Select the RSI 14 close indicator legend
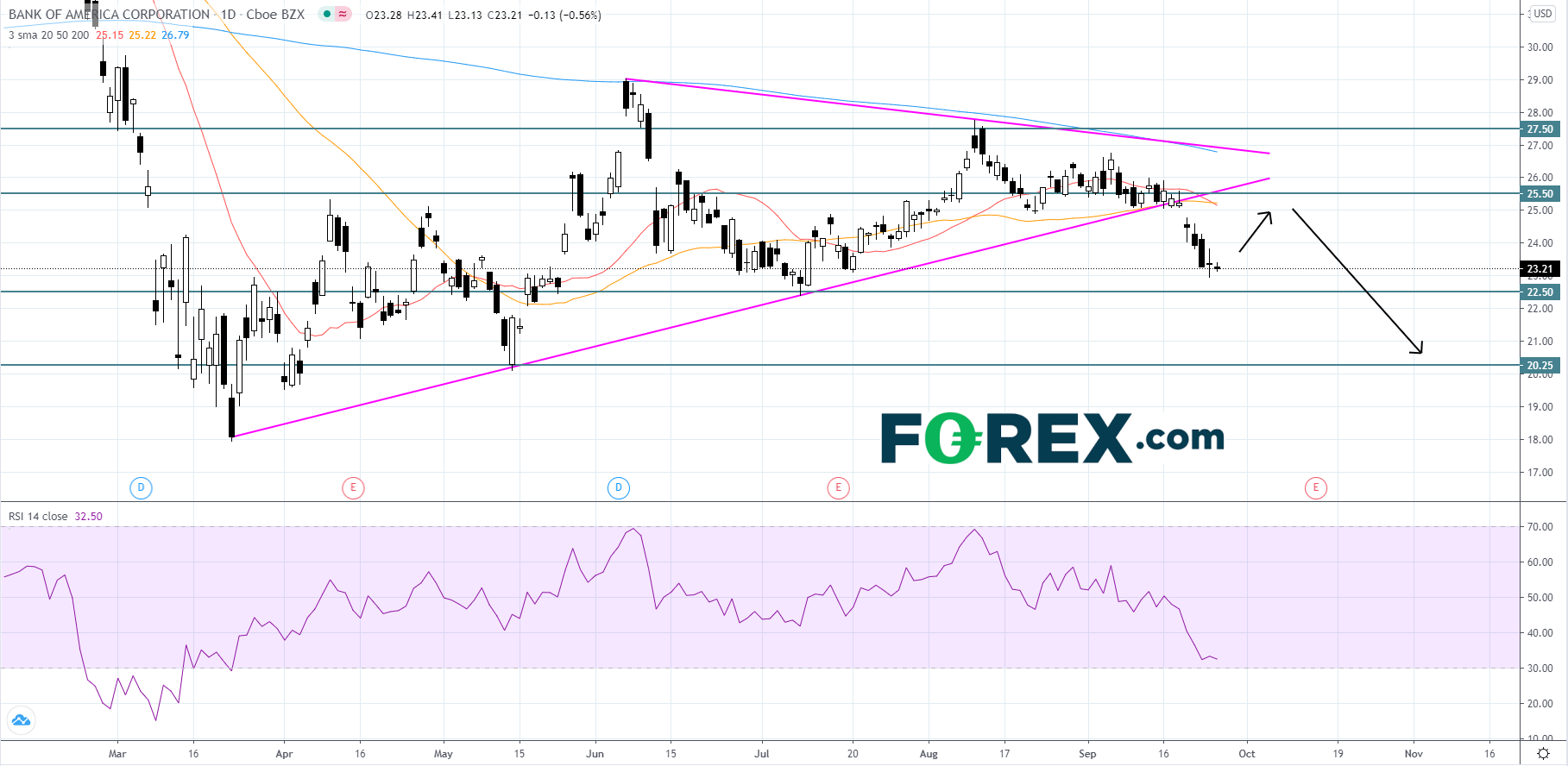 point(38,517)
